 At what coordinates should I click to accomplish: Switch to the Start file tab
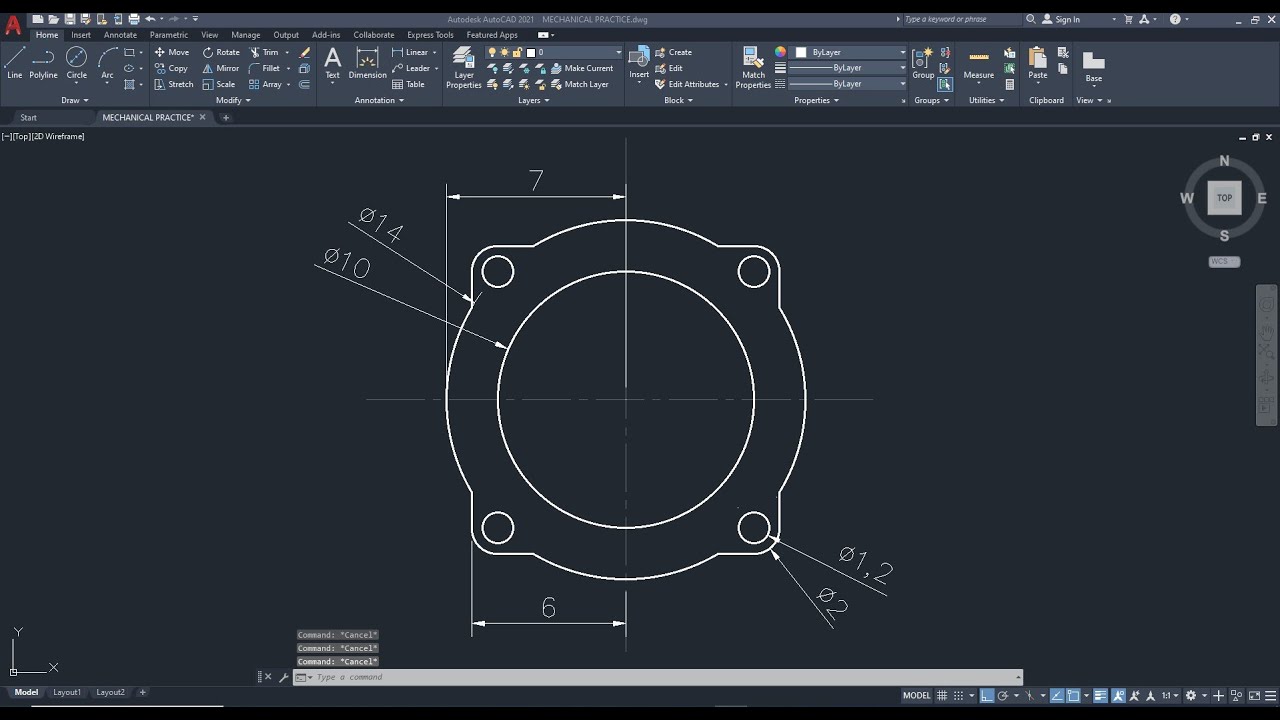point(28,117)
